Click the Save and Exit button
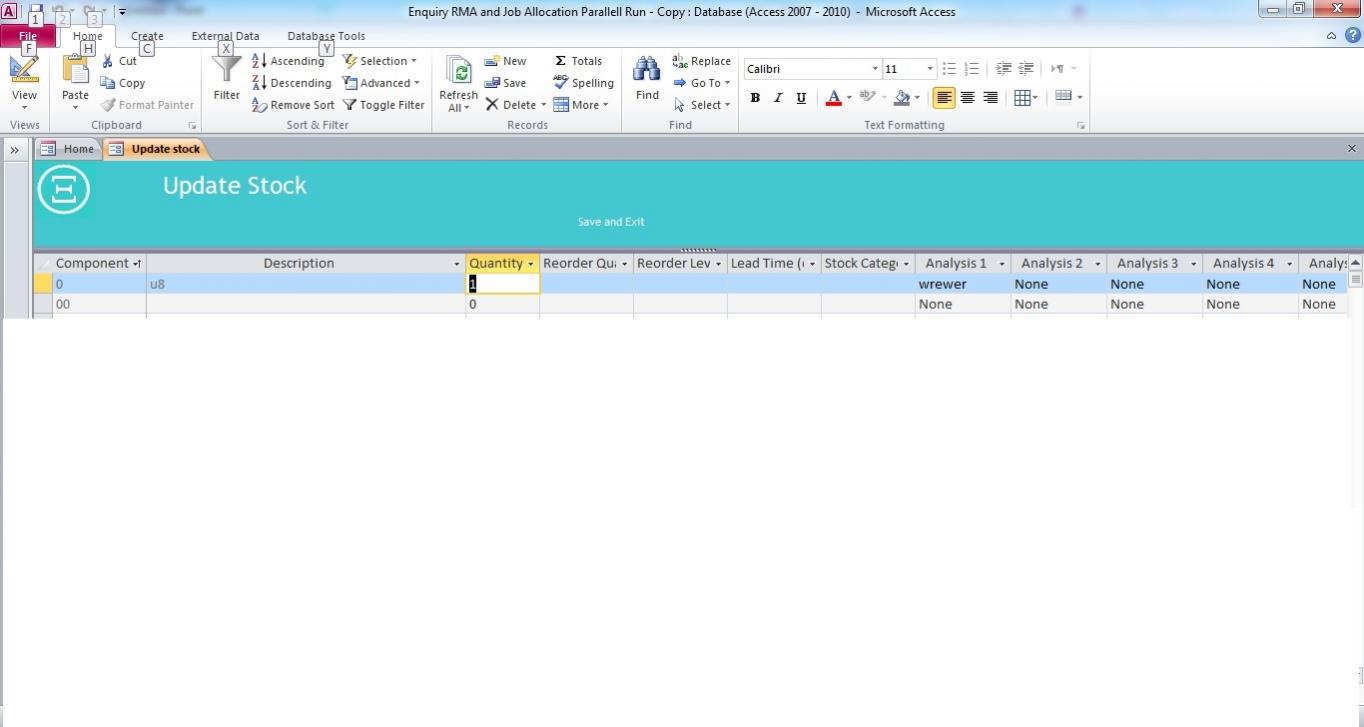 pos(611,222)
